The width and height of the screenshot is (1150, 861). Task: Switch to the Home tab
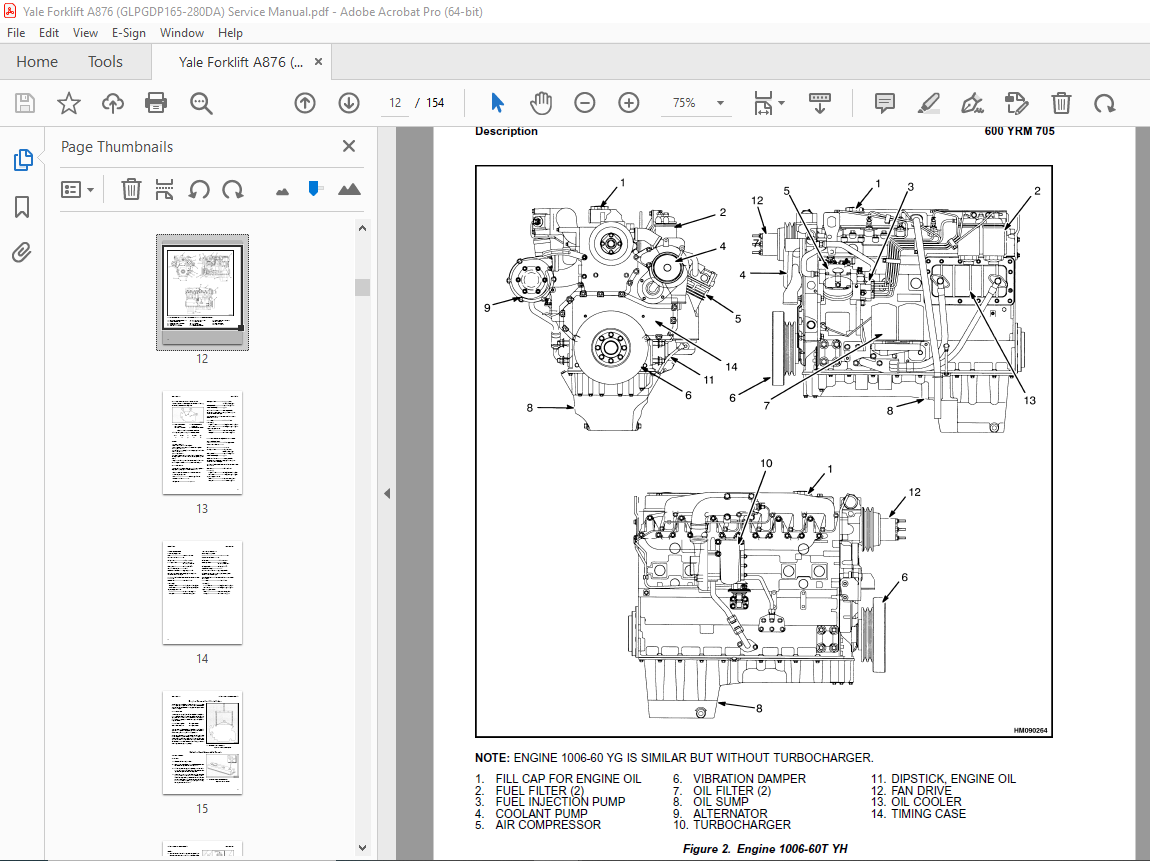37,62
